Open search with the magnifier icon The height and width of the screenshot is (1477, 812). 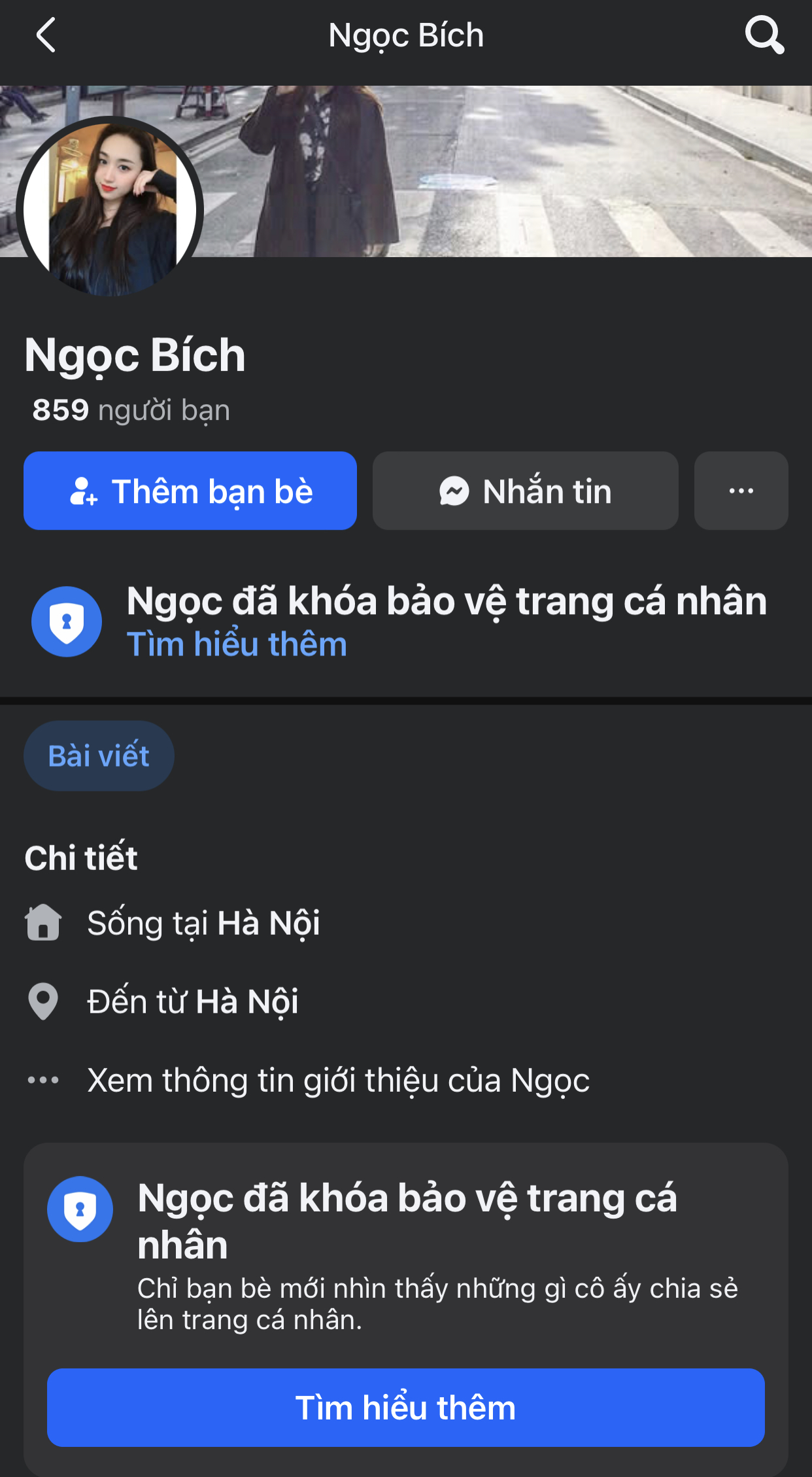pyautogui.click(x=764, y=35)
